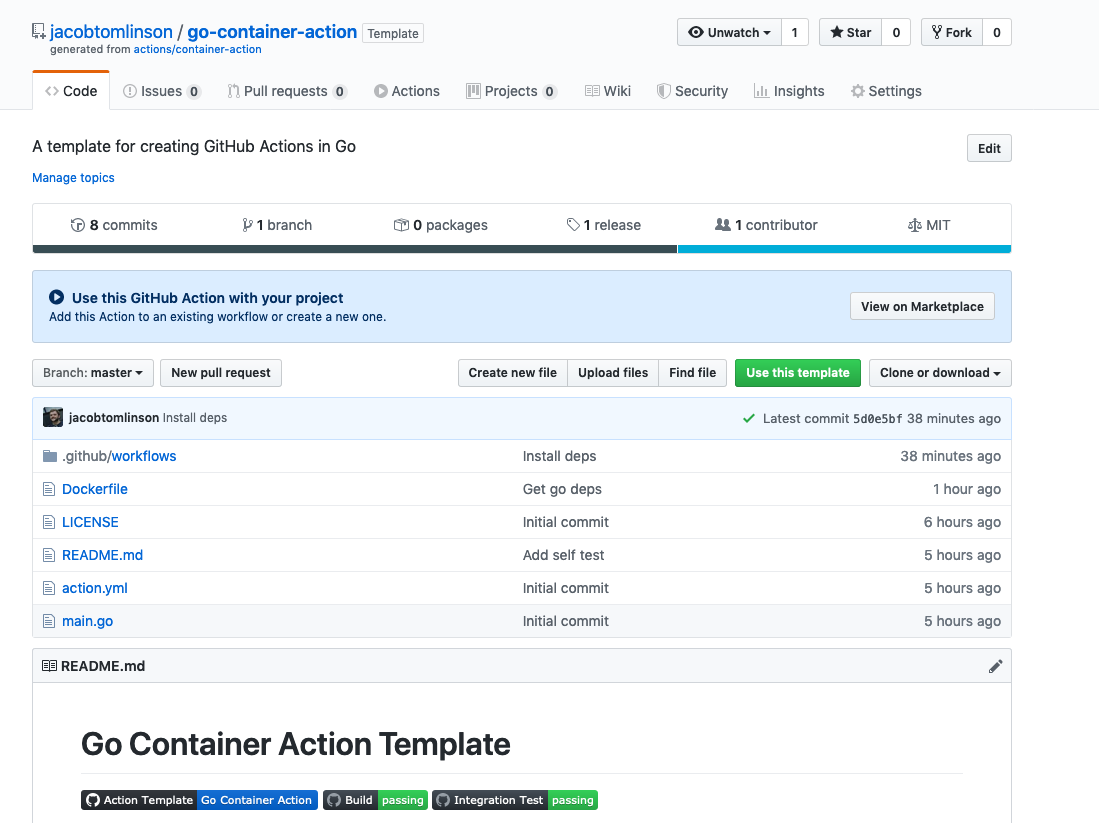
Task: Open the latest commit hash 5d0e5bf
Action: (877, 418)
